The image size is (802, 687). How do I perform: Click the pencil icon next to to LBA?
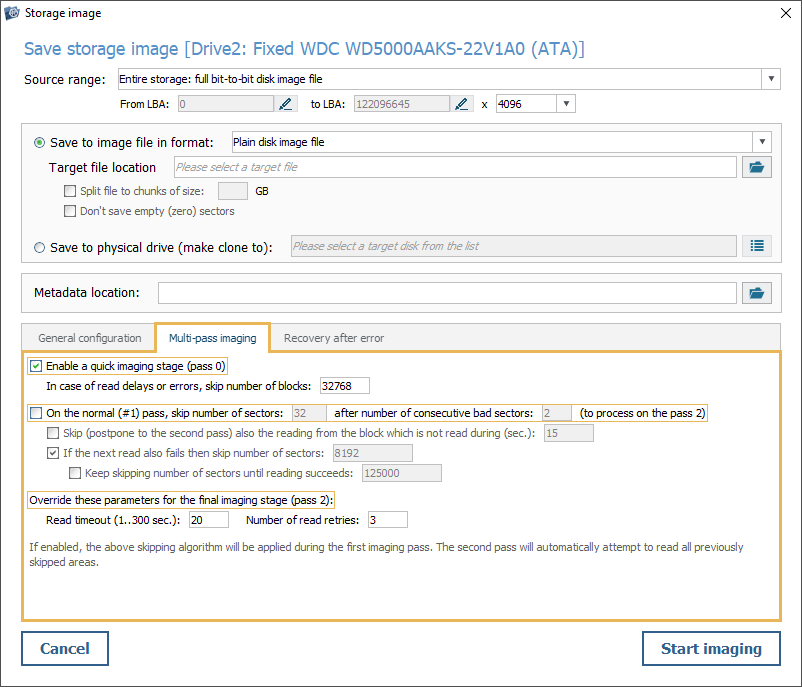click(462, 103)
